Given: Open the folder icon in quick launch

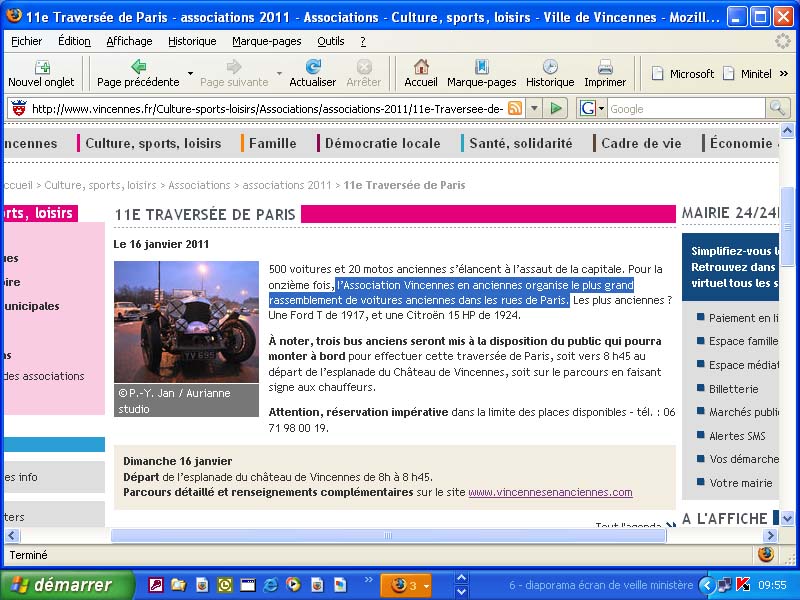Looking at the screenshot, I should (178, 585).
